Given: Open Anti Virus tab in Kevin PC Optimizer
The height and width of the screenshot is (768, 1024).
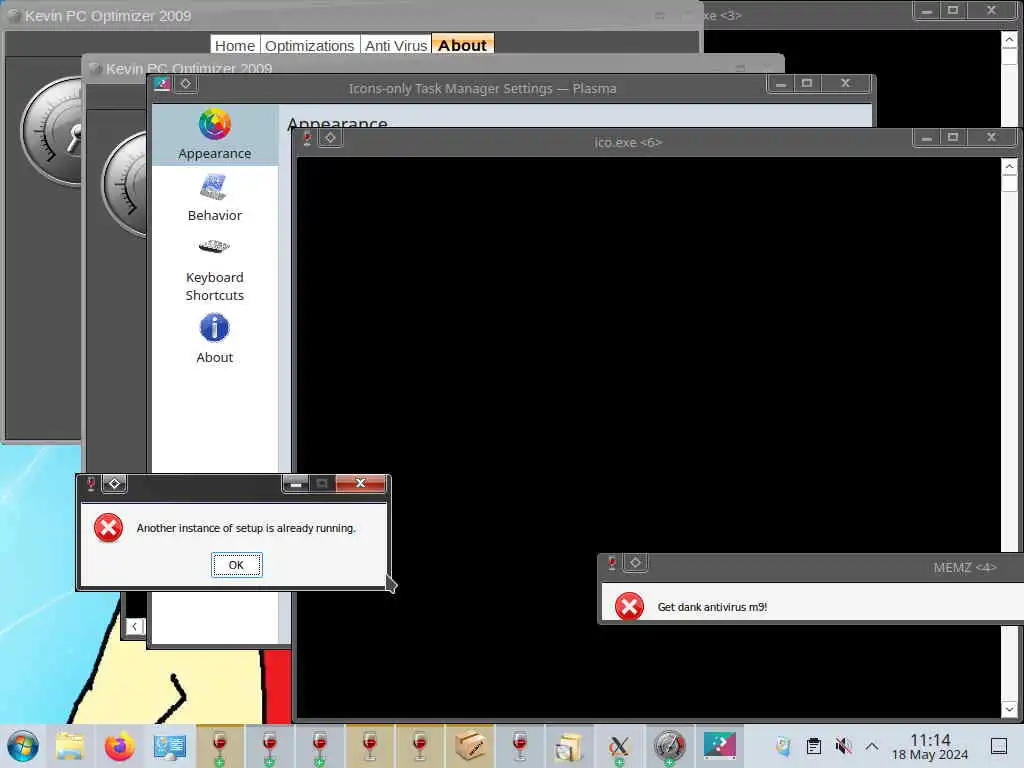Looking at the screenshot, I should (395, 45).
